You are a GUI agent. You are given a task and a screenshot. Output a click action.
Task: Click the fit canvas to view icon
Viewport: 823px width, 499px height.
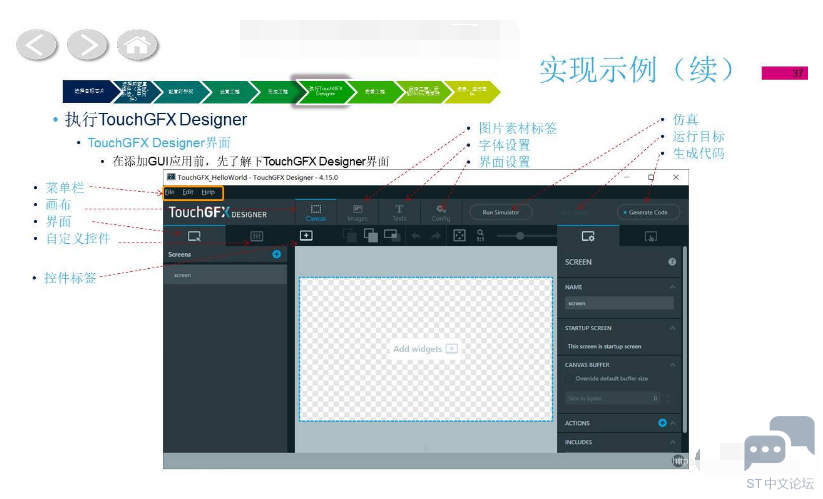pos(459,236)
